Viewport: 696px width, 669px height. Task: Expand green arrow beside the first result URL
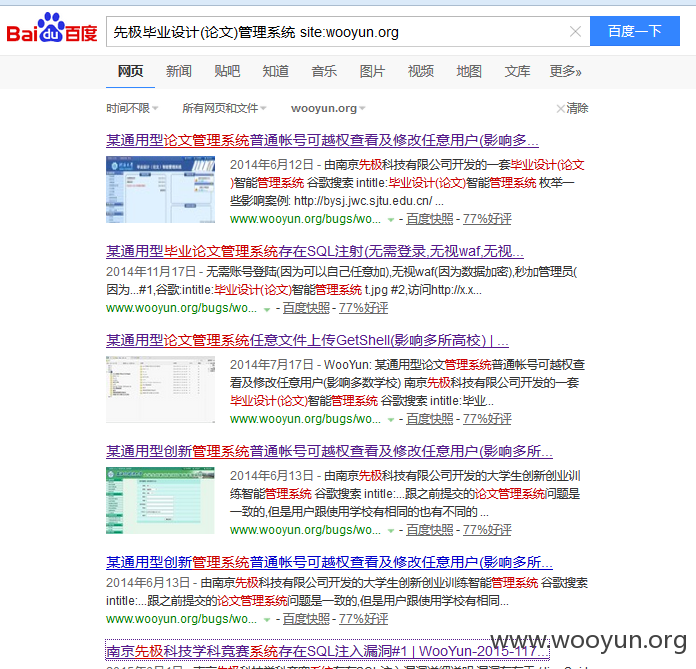(x=391, y=220)
